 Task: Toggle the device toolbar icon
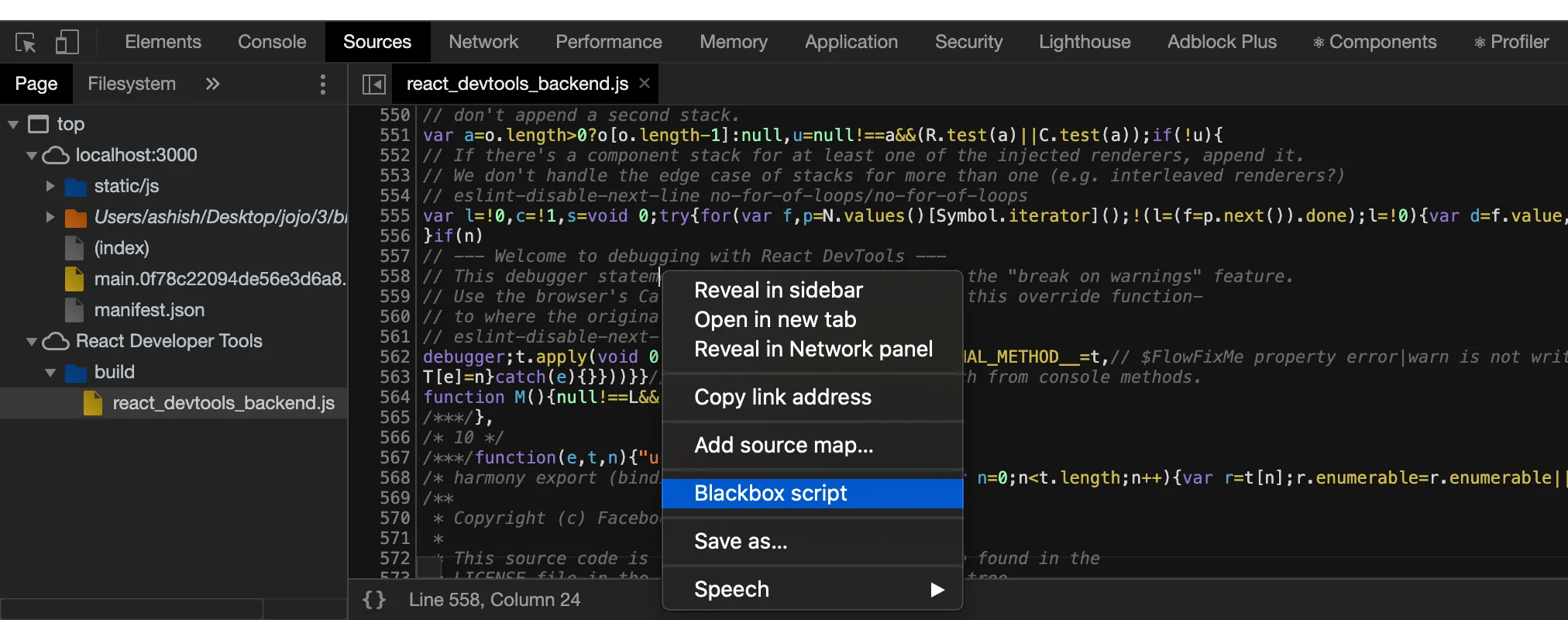tap(67, 43)
